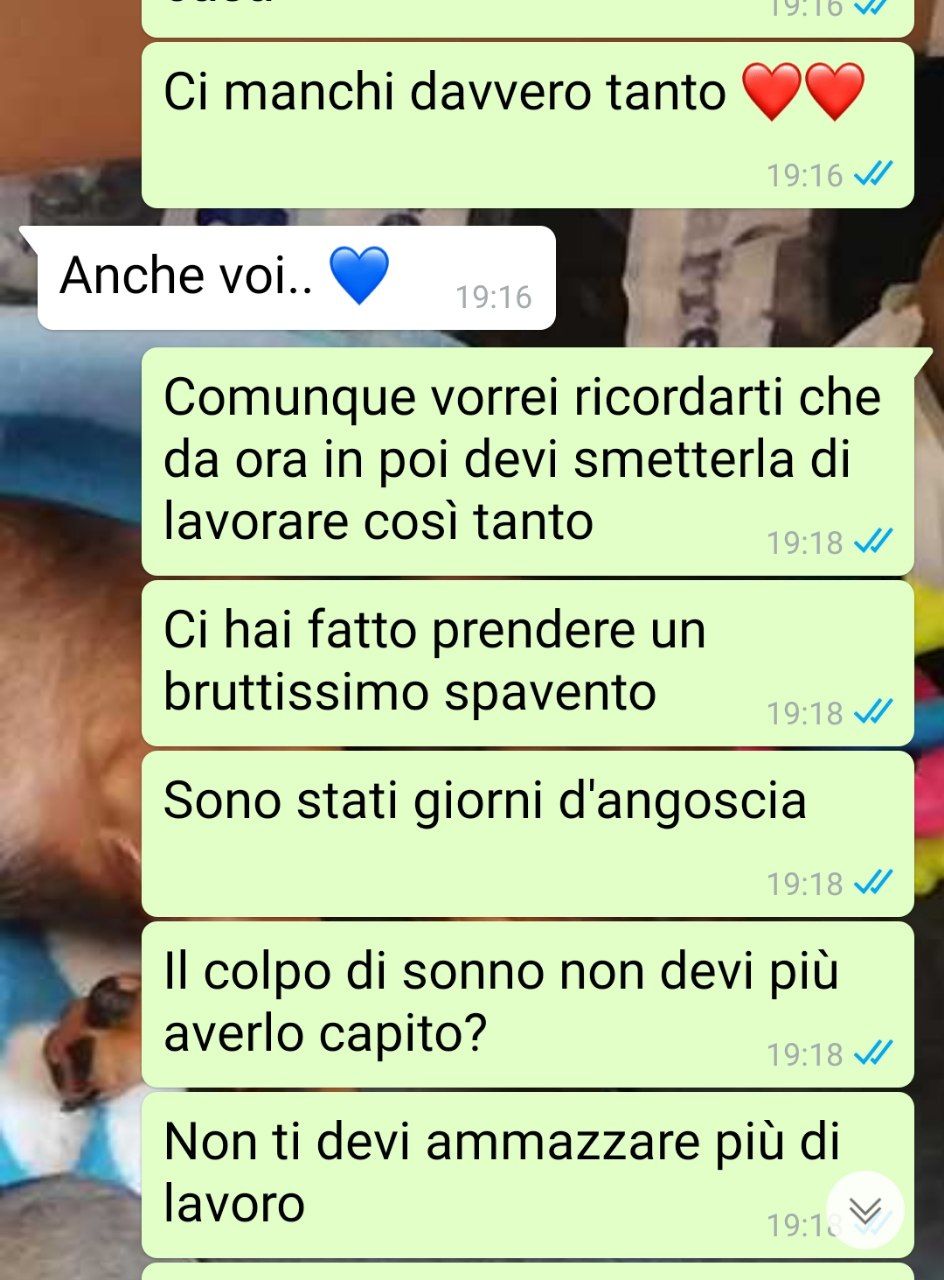Tap read checkmarks on 'colpo di sonno' message
The image size is (944, 1280).
tap(872, 1053)
